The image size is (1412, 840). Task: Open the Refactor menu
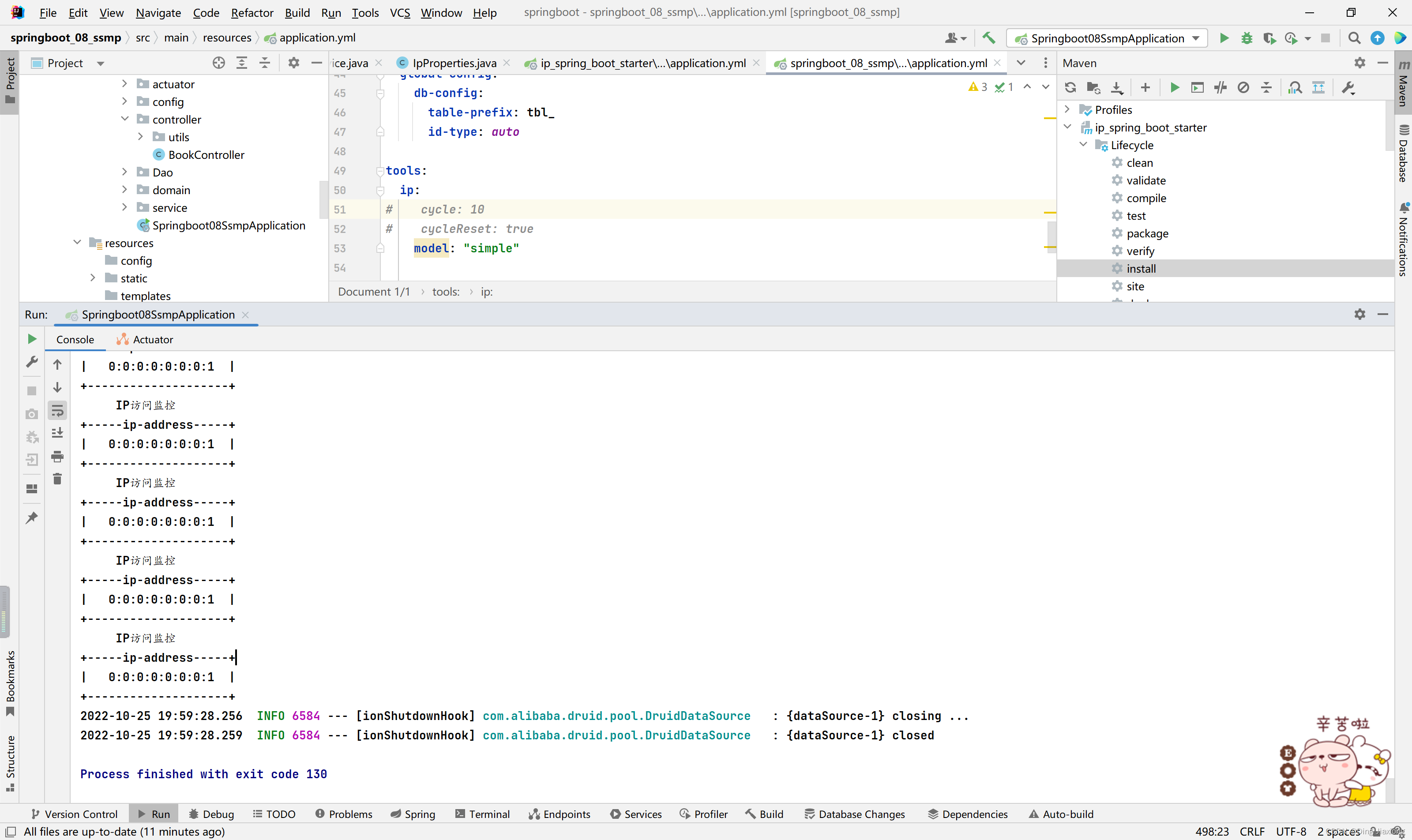click(x=252, y=12)
